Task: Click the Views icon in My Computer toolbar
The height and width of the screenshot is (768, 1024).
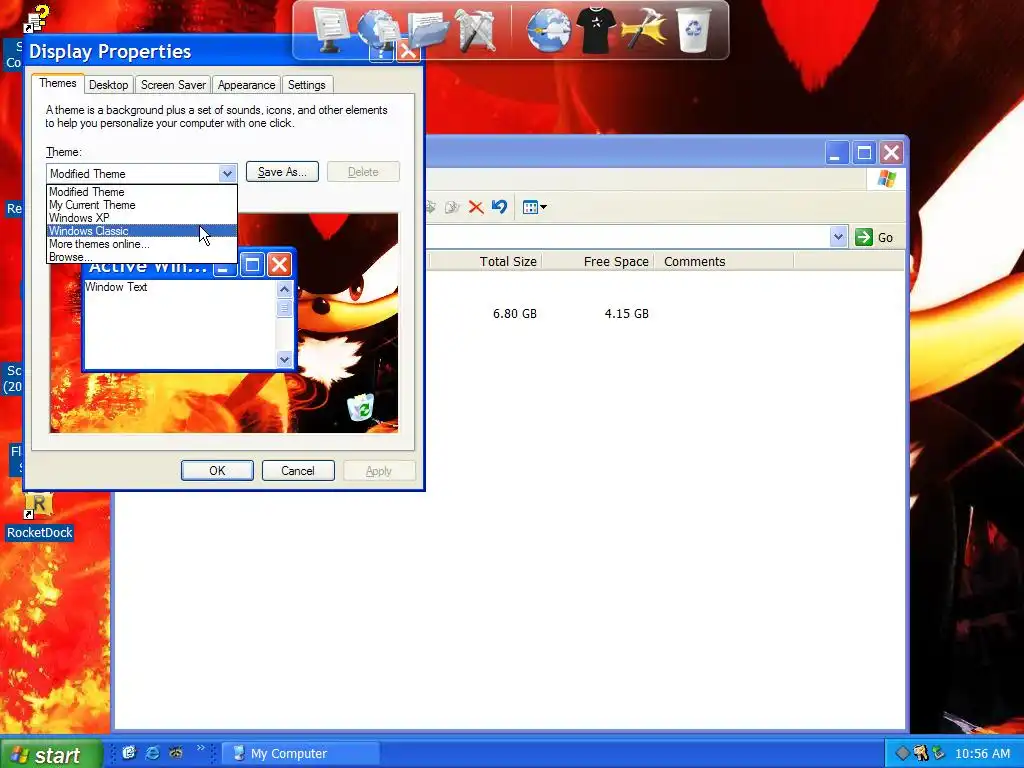Action: (530, 208)
